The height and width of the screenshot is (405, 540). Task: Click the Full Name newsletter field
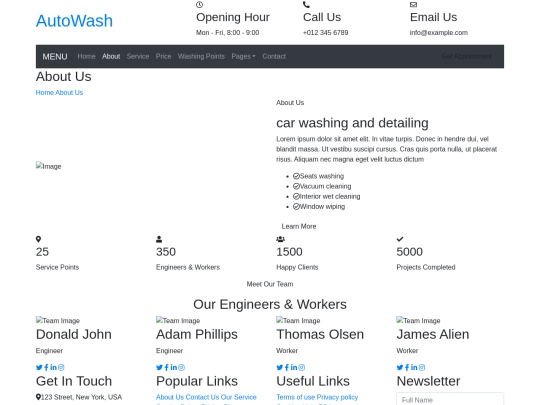click(450, 399)
